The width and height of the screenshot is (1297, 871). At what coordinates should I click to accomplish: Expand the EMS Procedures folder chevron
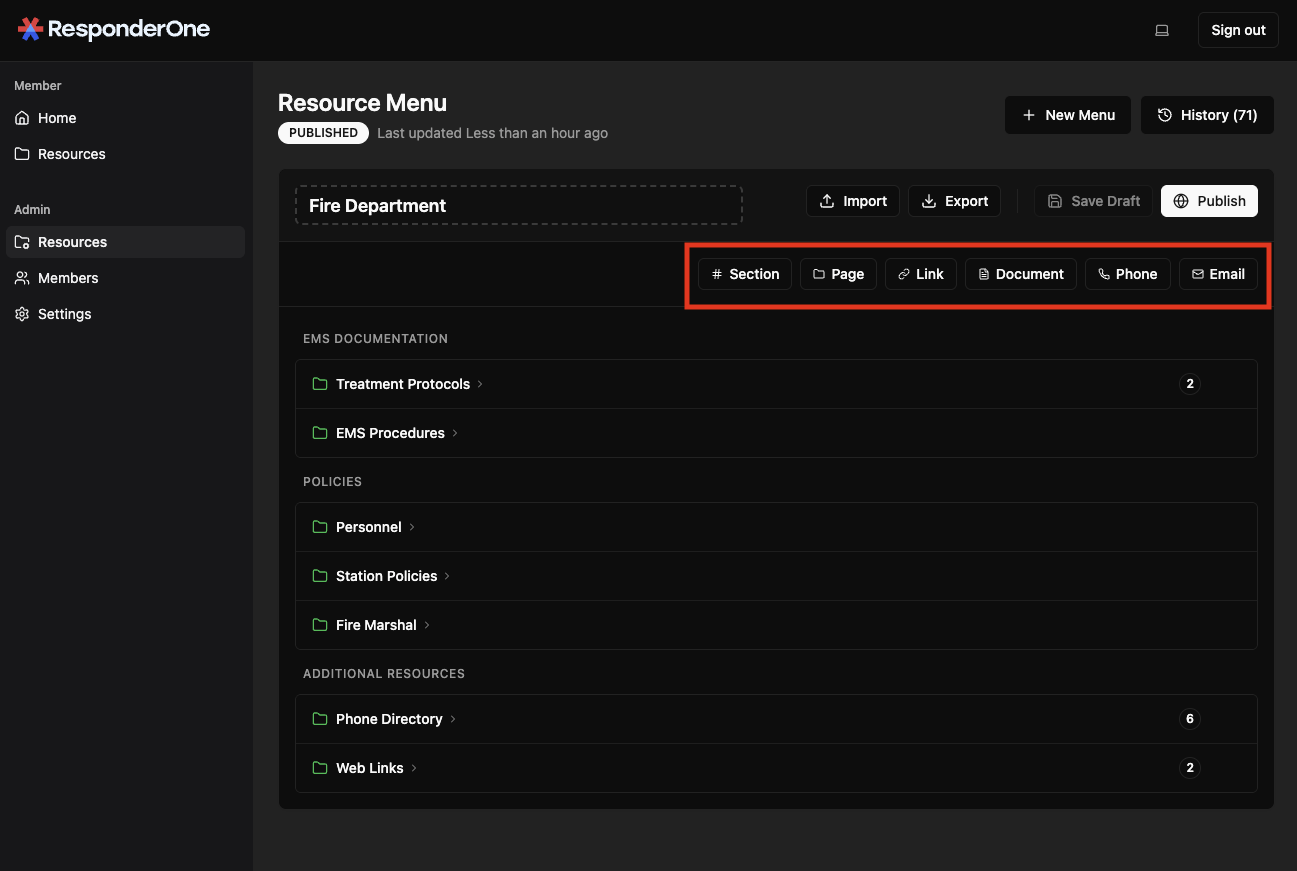pos(455,433)
